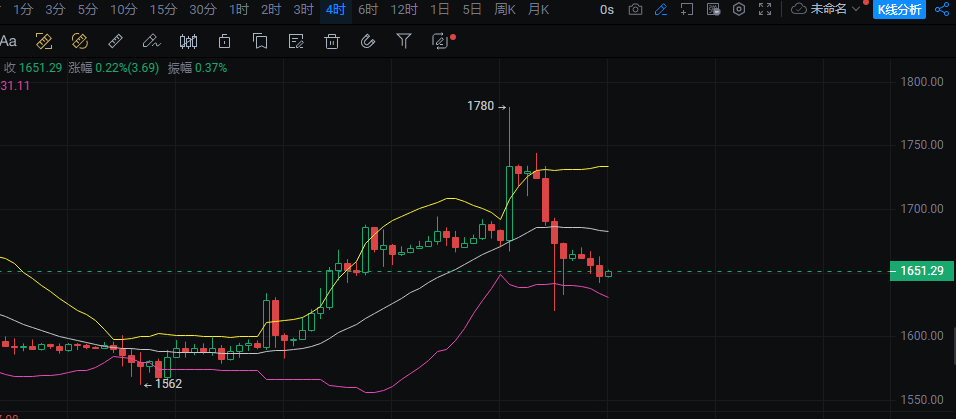This screenshot has height=419, width=956.
Task: Click the 1800.00 price axis label
Action: [922, 82]
